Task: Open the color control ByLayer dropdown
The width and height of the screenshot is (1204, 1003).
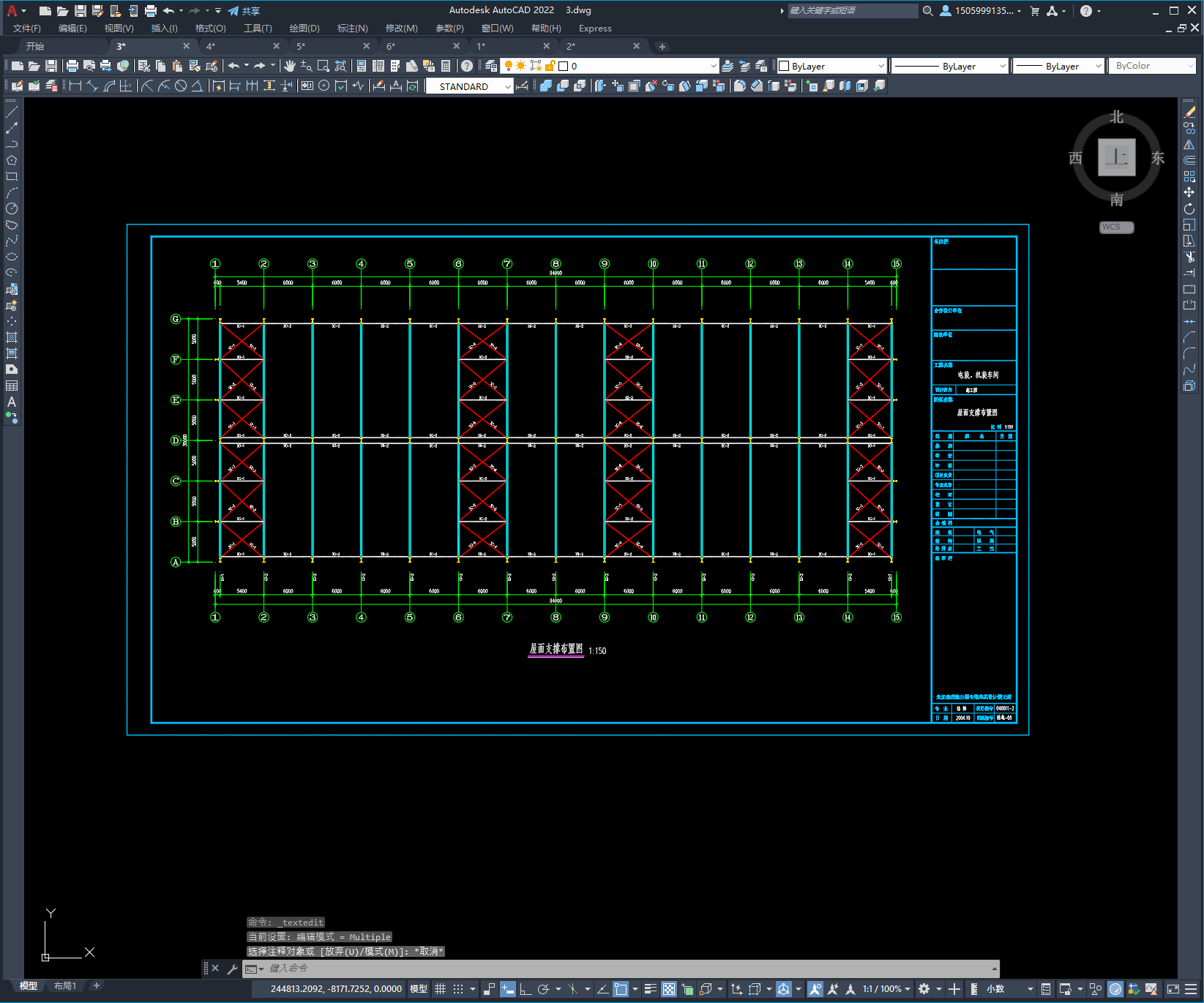Action: pyautogui.click(x=831, y=66)
